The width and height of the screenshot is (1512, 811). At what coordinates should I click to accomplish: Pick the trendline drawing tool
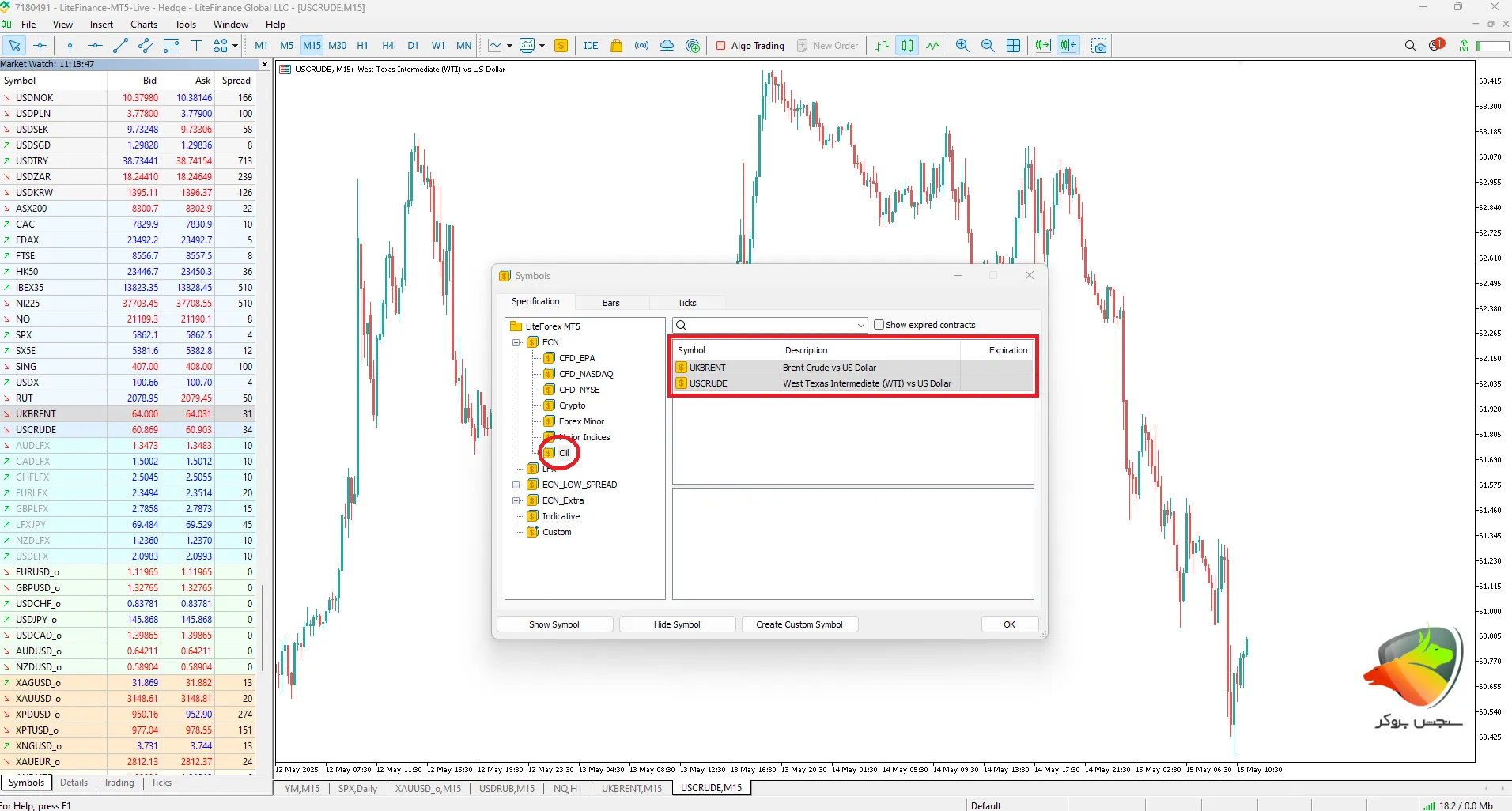(120, 46)
